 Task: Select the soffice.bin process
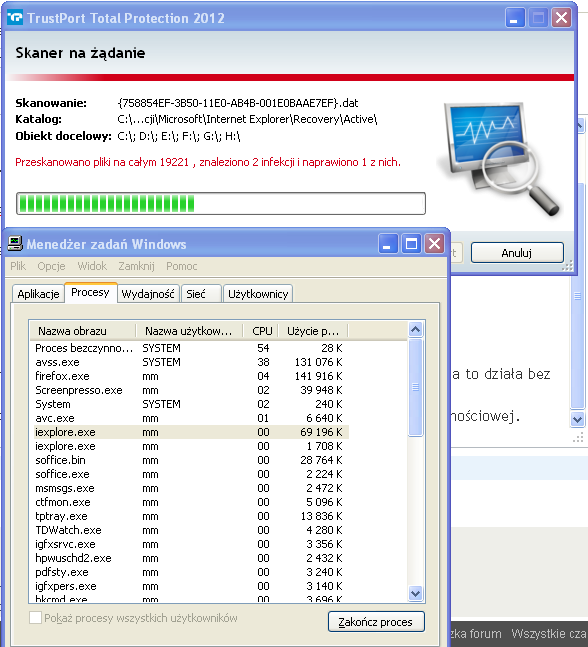(189, 460)
